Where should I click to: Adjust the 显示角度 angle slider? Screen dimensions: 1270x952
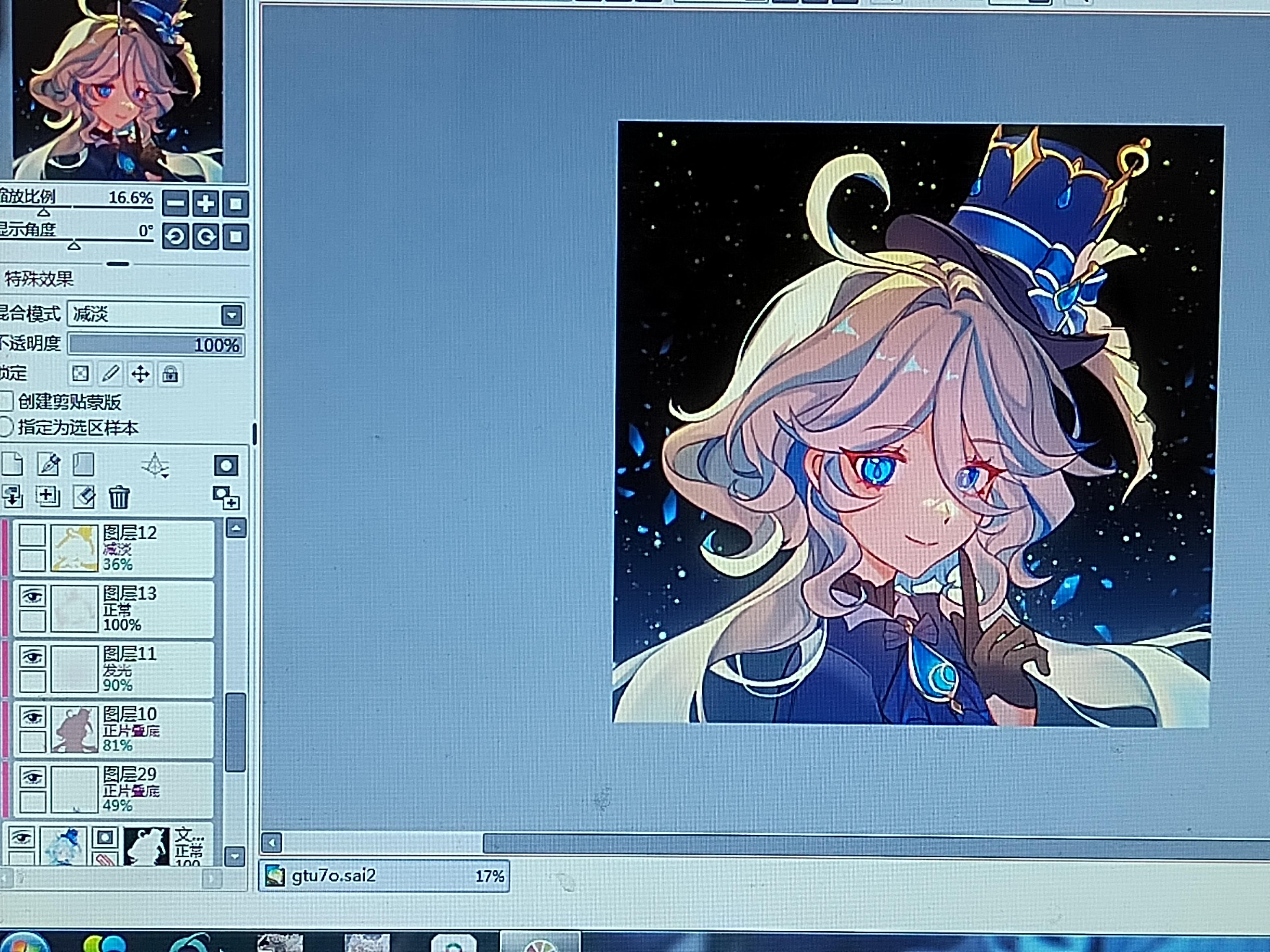point(74,245)
